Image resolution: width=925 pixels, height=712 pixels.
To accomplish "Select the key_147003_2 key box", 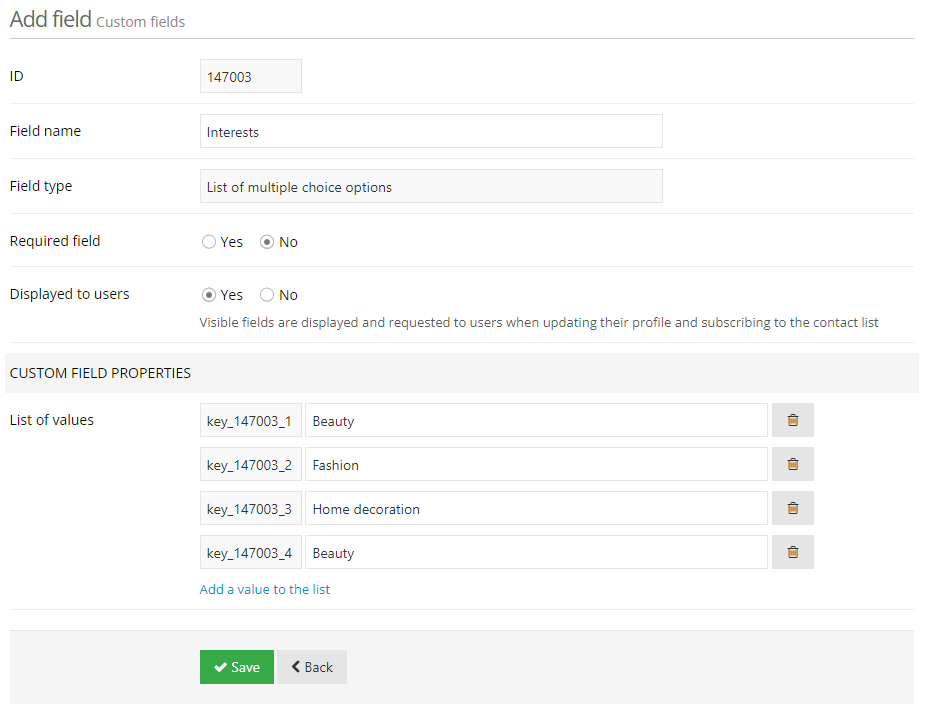I will click(251, 464).
